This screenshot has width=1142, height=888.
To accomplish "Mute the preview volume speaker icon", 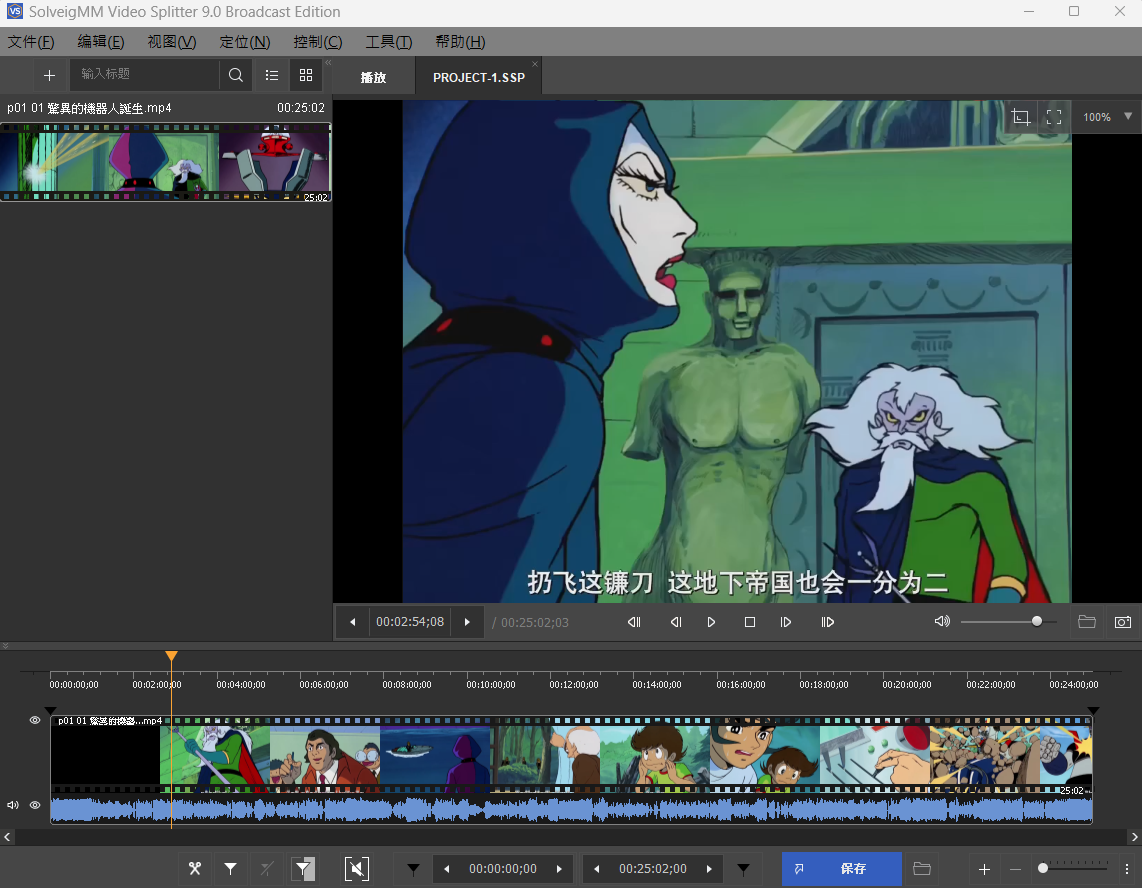I will (942, 621).
